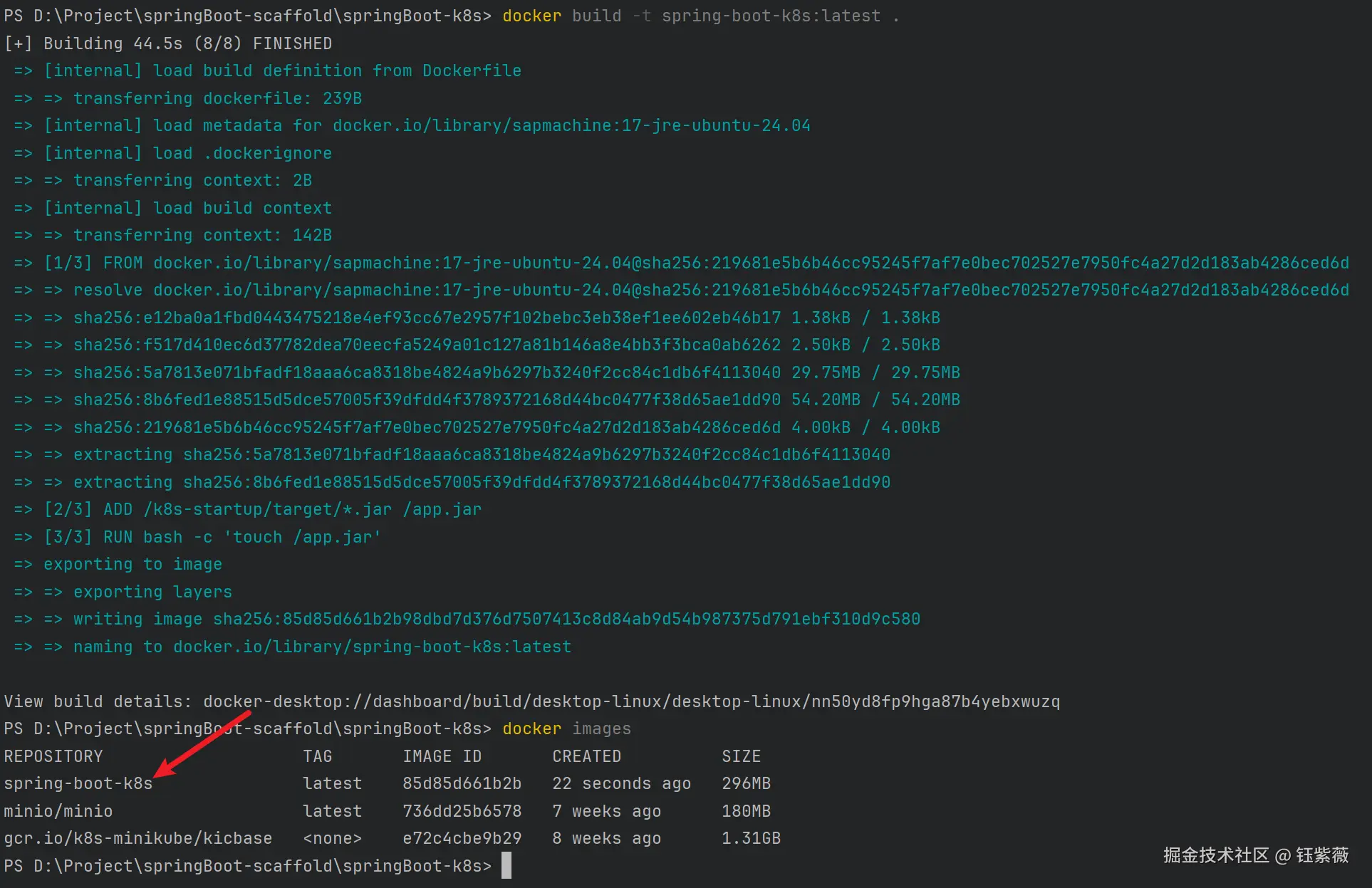Click the TAG column header
Screen dimensions: 1372x888
[x=317, y=756]
